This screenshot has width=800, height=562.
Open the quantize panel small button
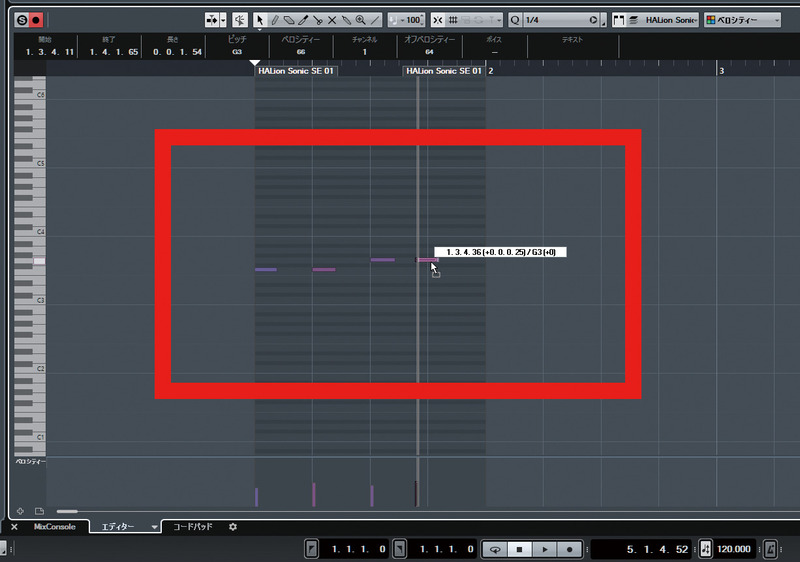coord(604,21)
